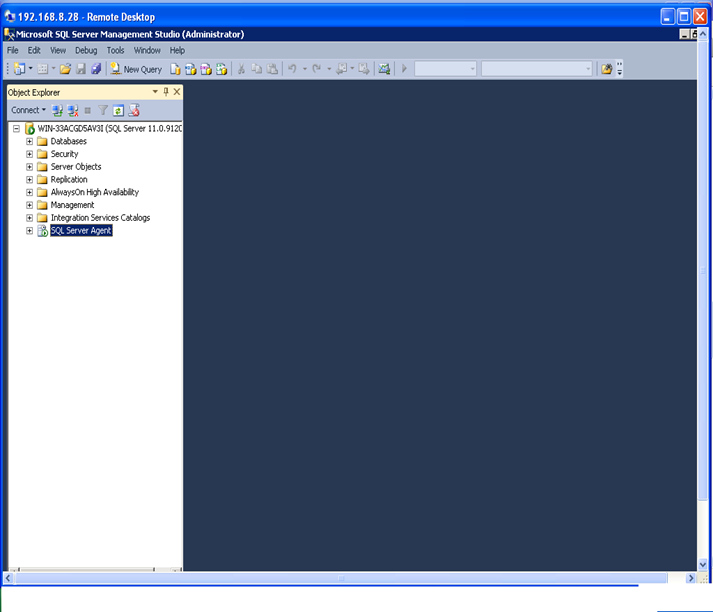The height and width of the screenshot is (612, 713).
Task: Click the Stop square icon in Object Explorer
Action: 88,110
